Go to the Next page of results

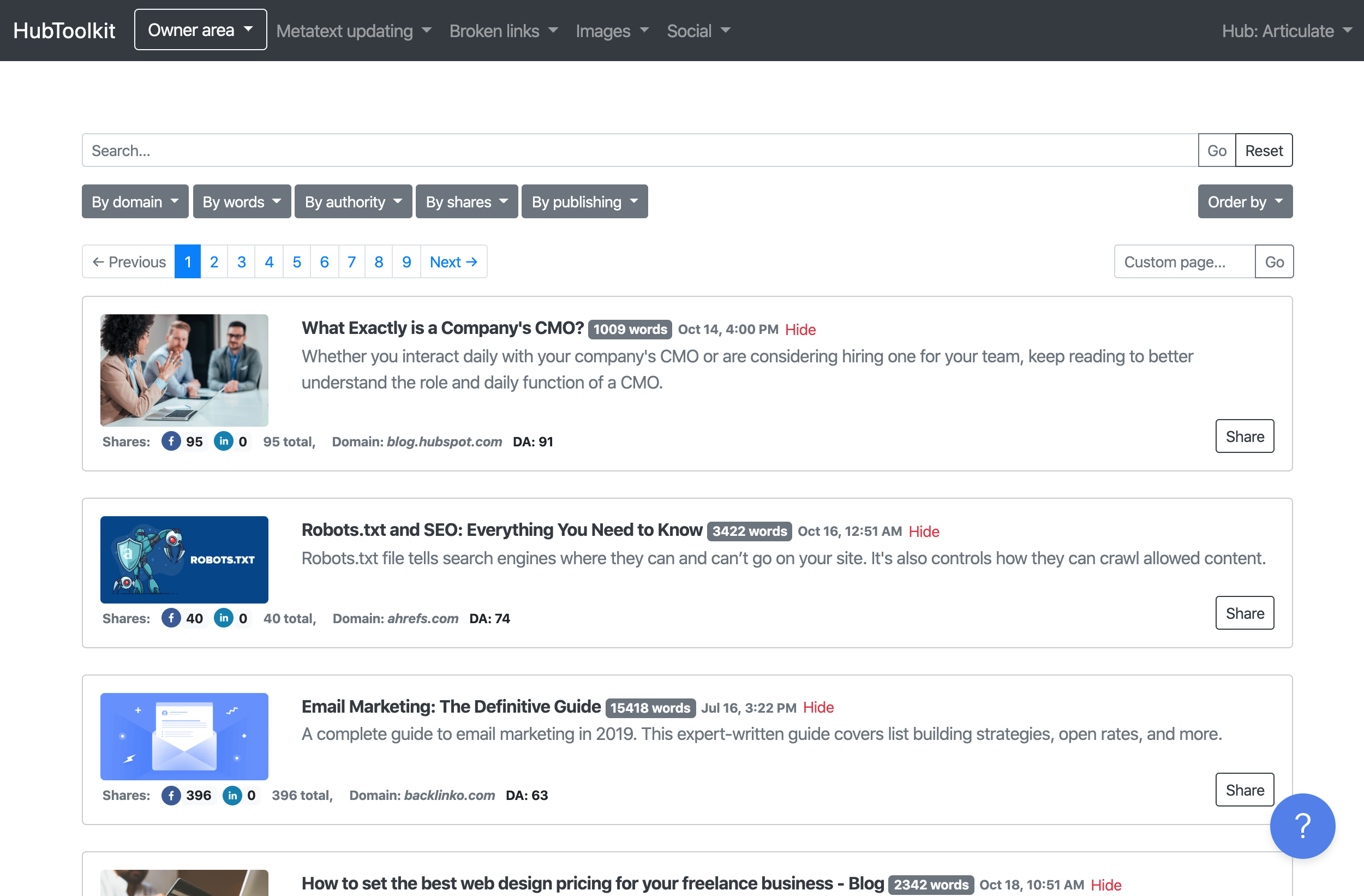click(x=453, y=262)
